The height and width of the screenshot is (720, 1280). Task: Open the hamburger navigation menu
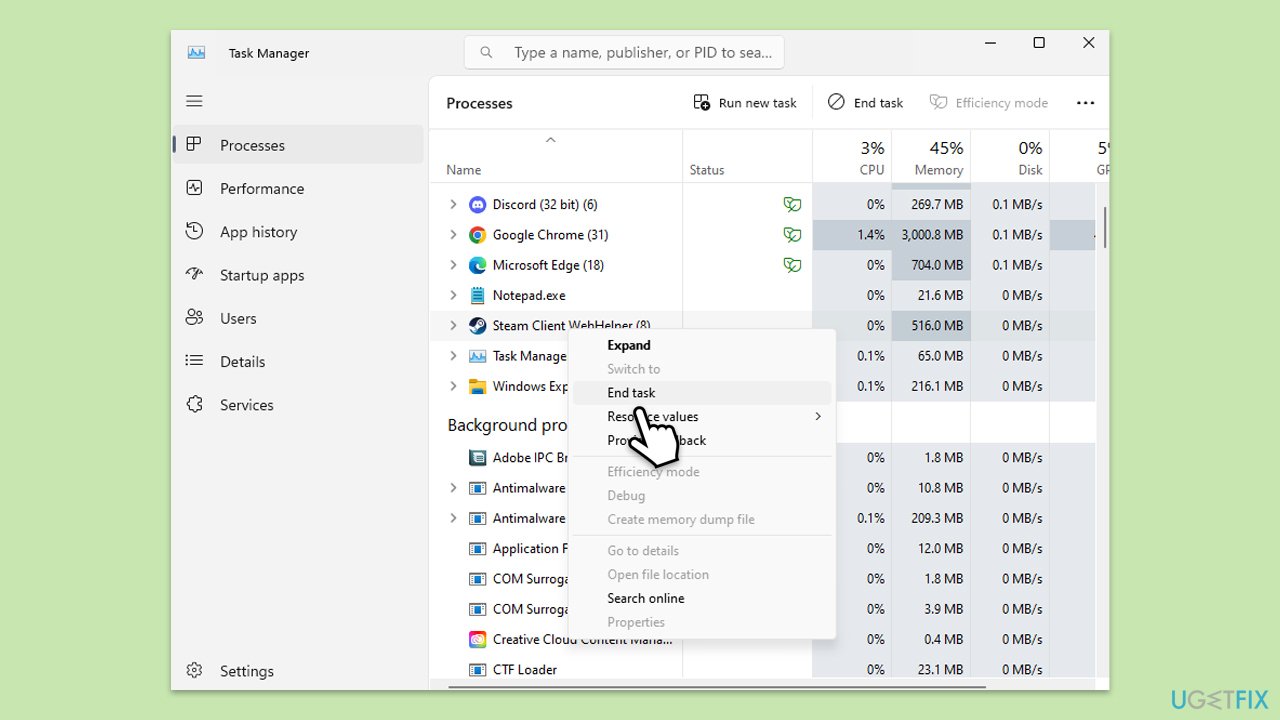(x=194, y=101)
